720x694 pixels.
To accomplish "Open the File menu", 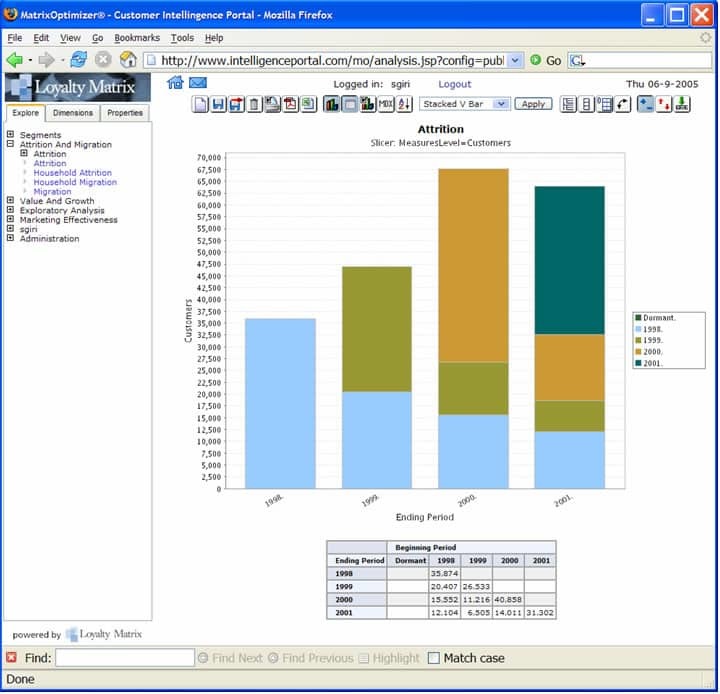I will pyautogui.click(x=15, y=38).
